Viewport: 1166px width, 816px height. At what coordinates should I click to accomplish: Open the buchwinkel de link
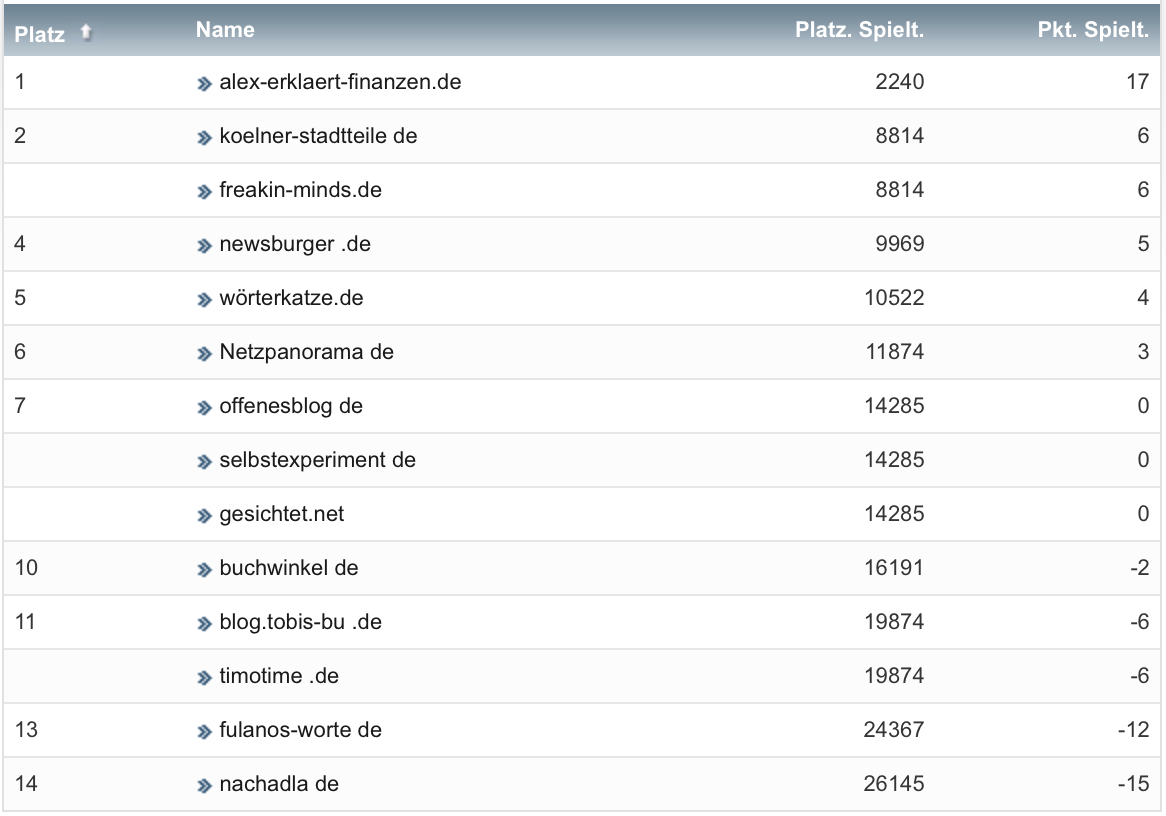289,568
